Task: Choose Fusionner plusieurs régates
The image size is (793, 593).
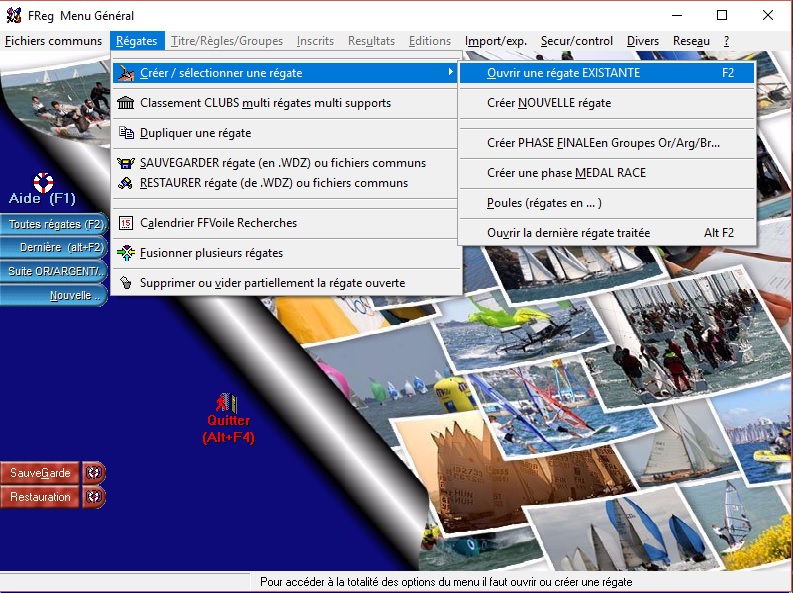Action: tap(285, 253)
